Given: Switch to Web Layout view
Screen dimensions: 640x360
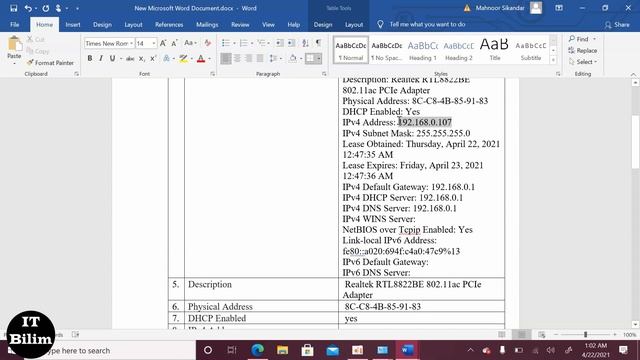Looking at the screenshot, I should pyautogui.click(x=542, y=334).
